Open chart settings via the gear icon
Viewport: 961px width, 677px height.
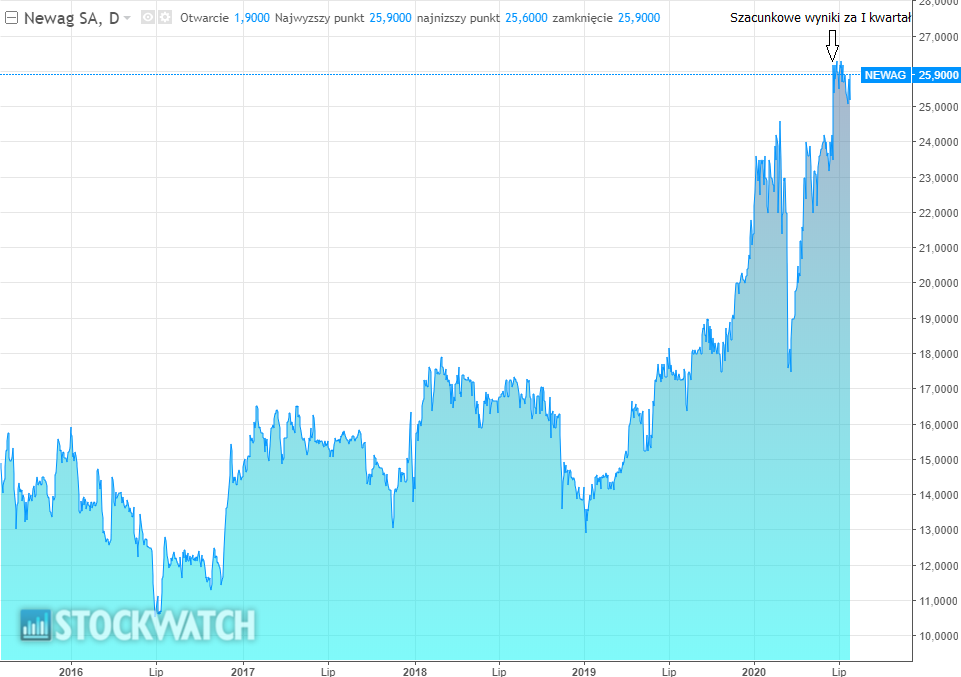click(x=165, y=17)
